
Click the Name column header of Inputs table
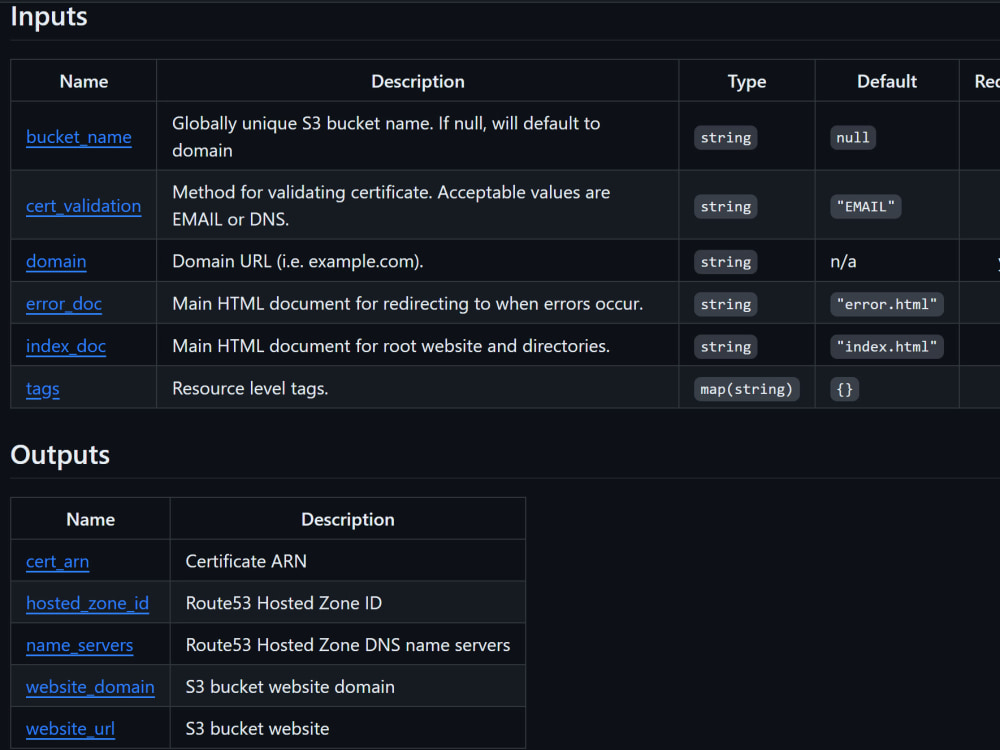(83, 81)
